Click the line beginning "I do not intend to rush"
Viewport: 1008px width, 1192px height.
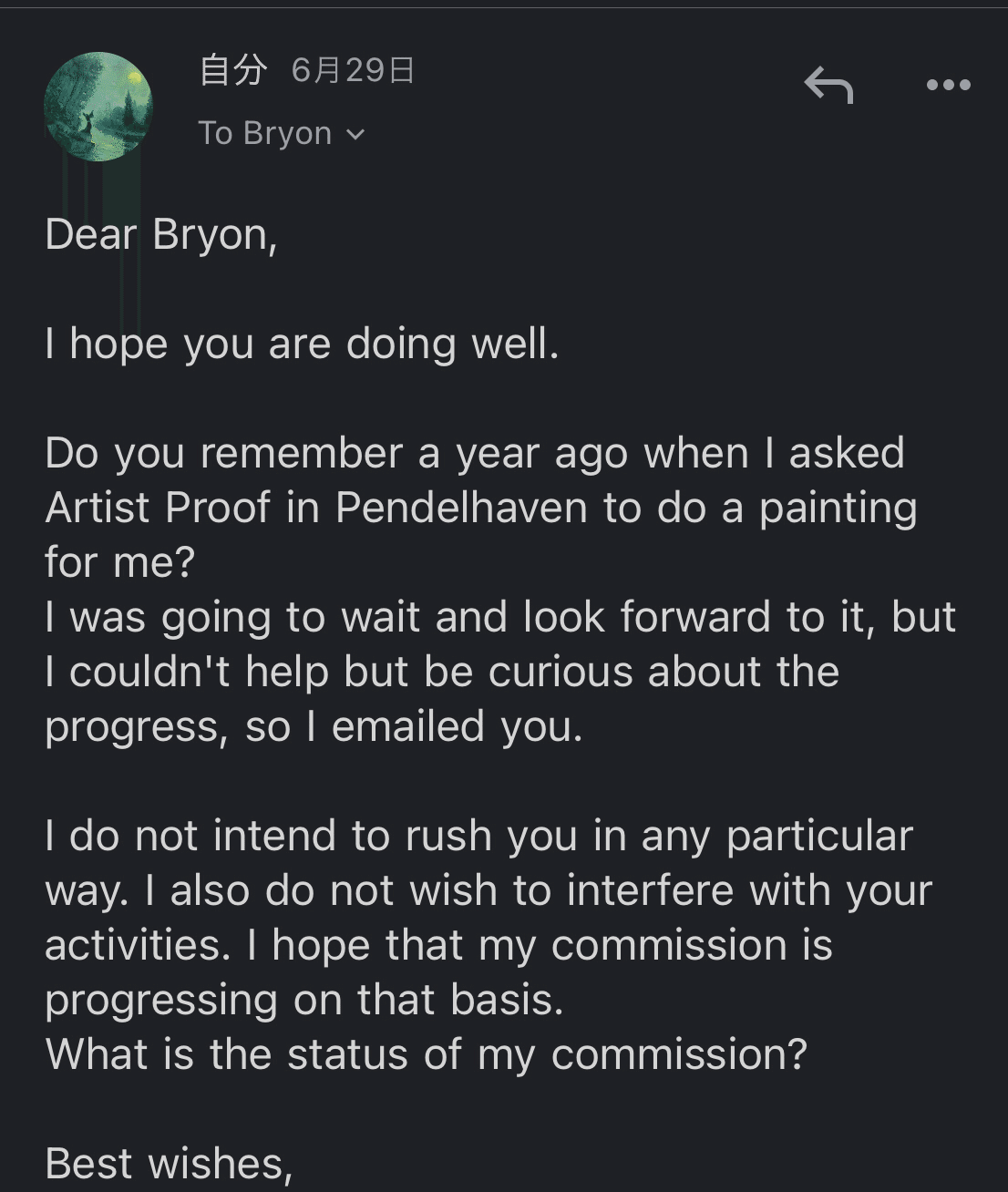479,836
